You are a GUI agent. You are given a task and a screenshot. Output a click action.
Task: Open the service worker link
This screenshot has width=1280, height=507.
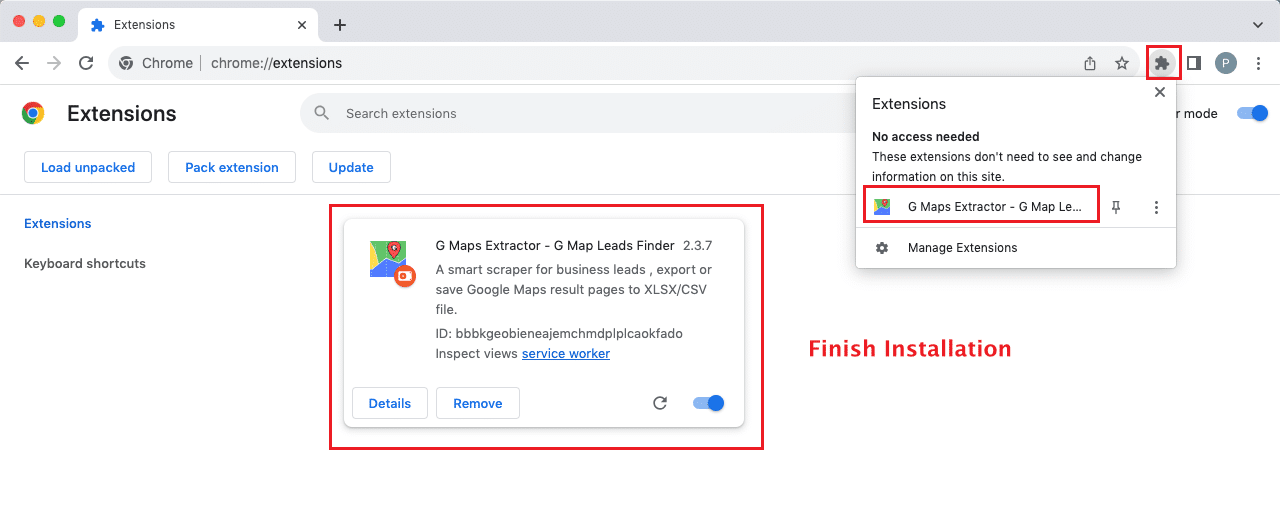pyautogui.click(x=565, y=354)
